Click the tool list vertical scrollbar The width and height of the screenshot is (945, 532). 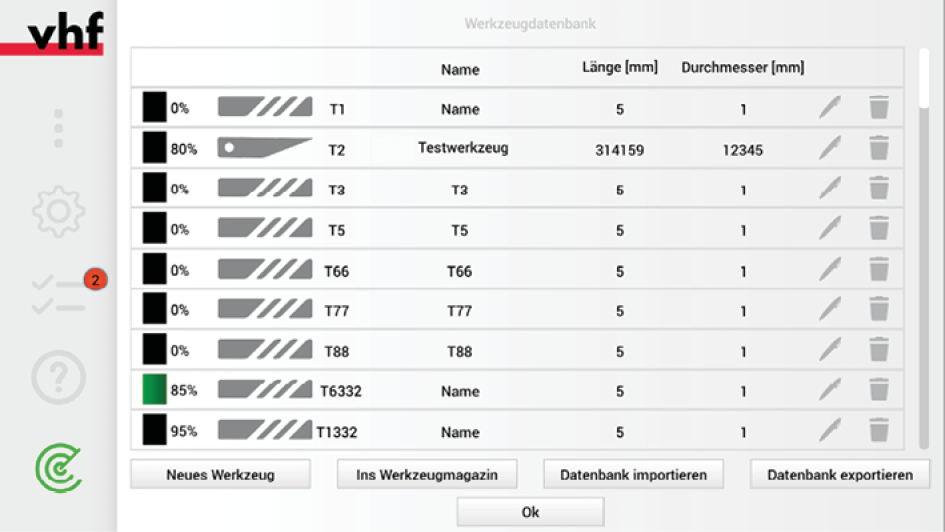point(924,248)
